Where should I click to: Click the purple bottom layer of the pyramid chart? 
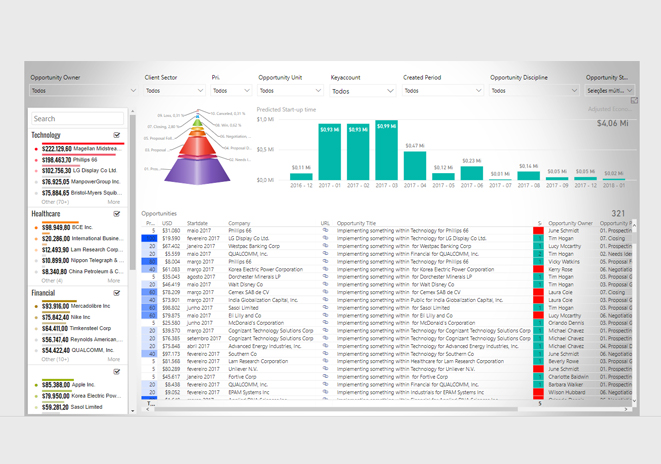197,171
